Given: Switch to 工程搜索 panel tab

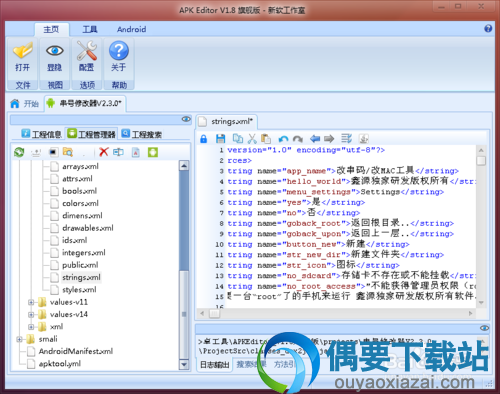Looking at the screenshot, I should pos(142,134).
